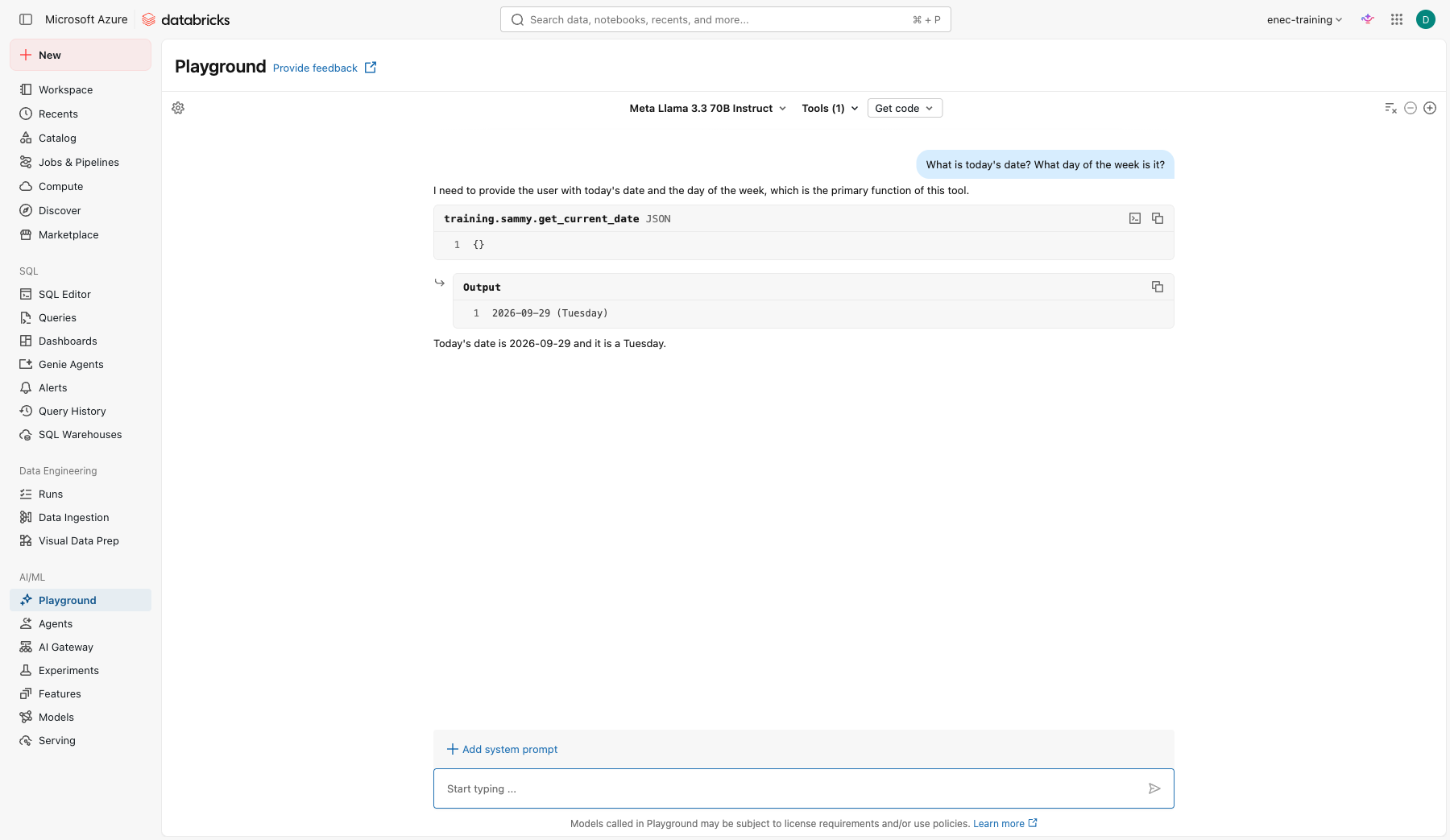Open Query History
Viewport: 1450px width, 840px height.
81,411
